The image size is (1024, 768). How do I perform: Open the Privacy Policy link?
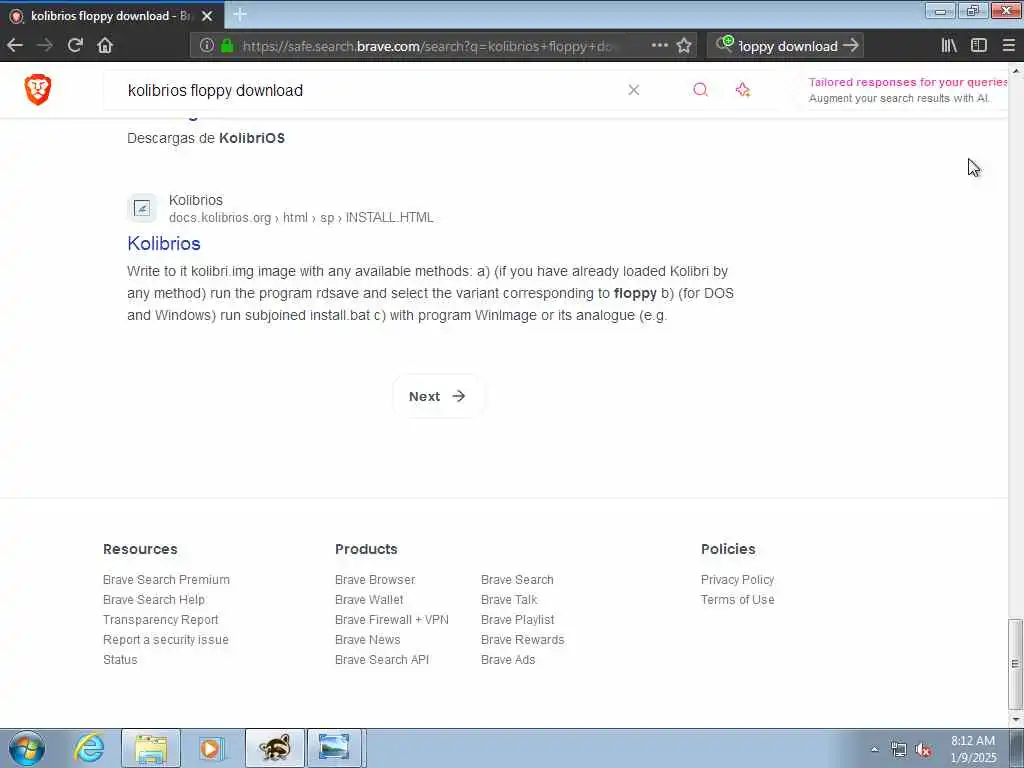coord(737,580)
